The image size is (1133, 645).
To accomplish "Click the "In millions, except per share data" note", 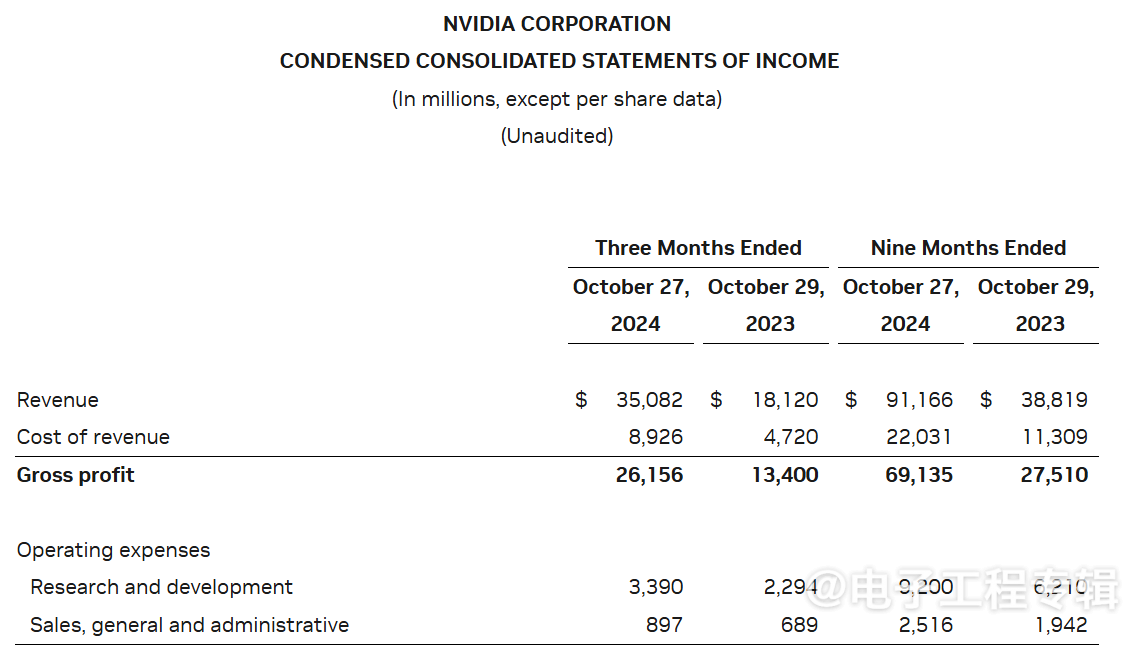I will (x=557, y=99).
